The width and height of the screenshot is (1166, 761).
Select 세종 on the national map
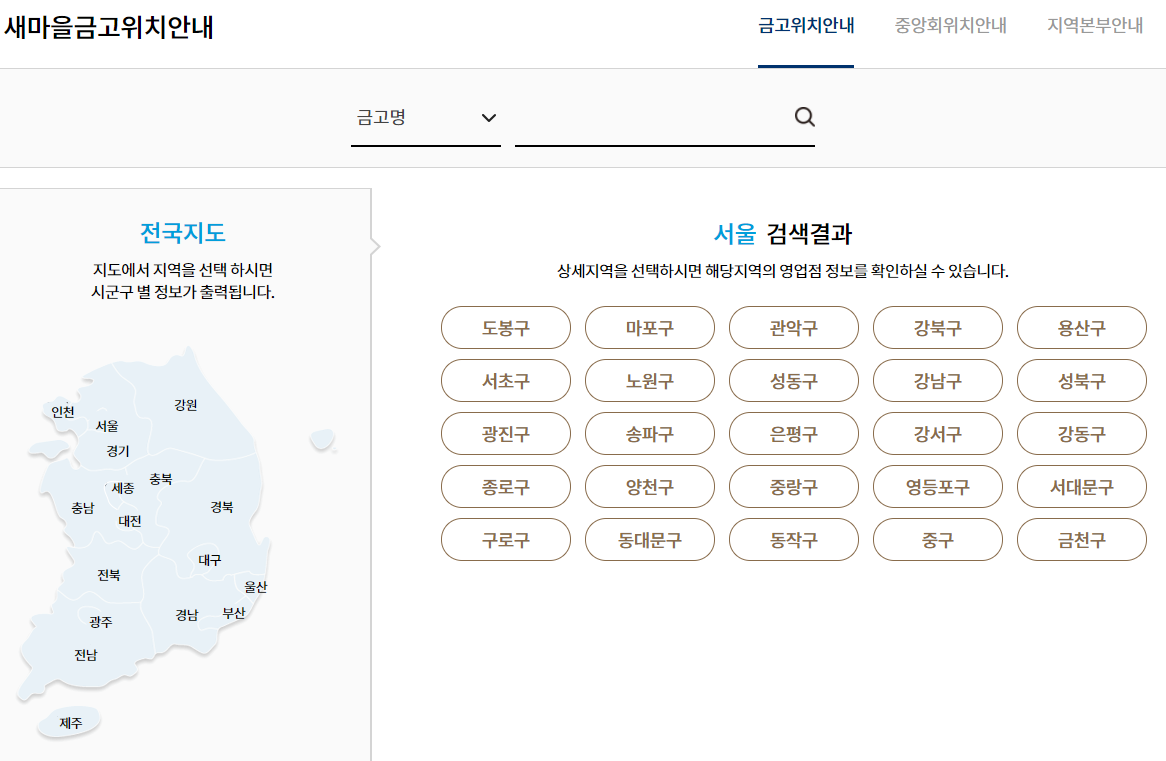point(123,489)
